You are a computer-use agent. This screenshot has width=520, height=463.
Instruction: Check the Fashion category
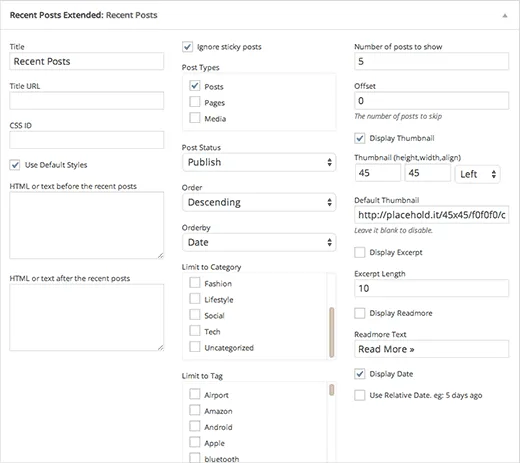pyautogui.click(x=195, y=283)
